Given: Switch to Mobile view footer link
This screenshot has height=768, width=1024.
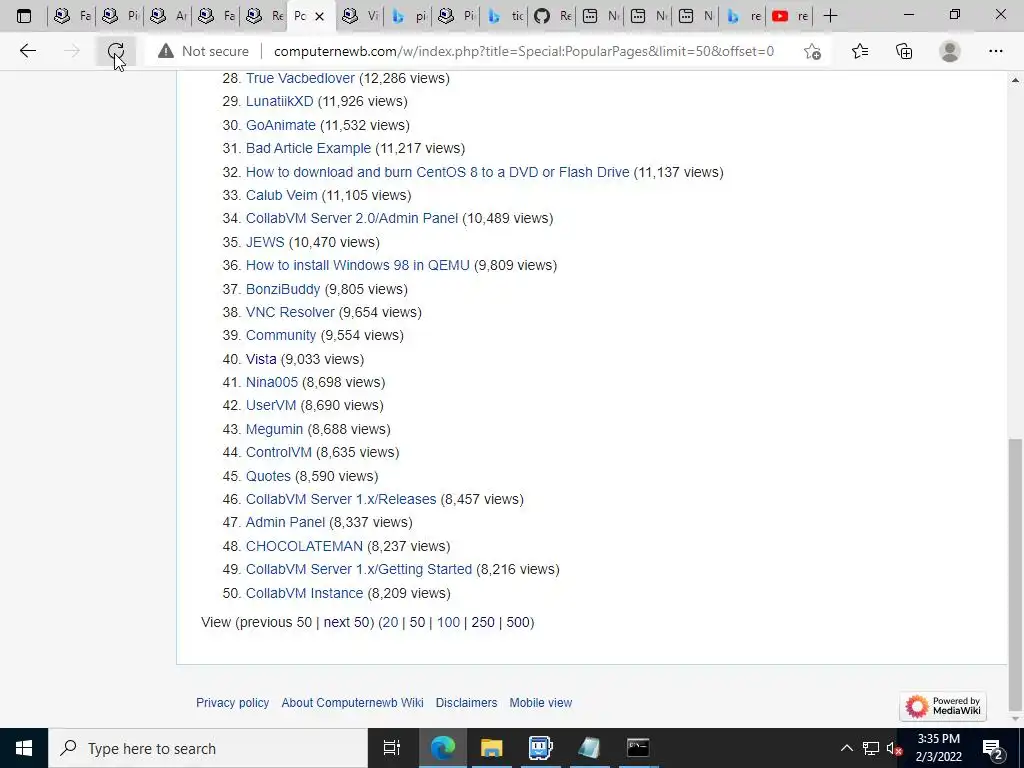Looking at the screenshot, I should [541, 703].
